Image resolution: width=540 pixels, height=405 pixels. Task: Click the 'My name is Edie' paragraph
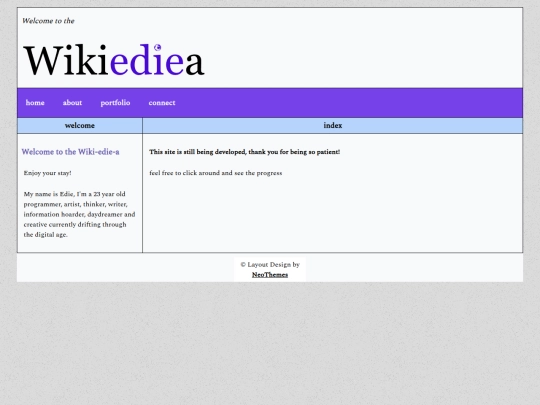click(79, 214)
